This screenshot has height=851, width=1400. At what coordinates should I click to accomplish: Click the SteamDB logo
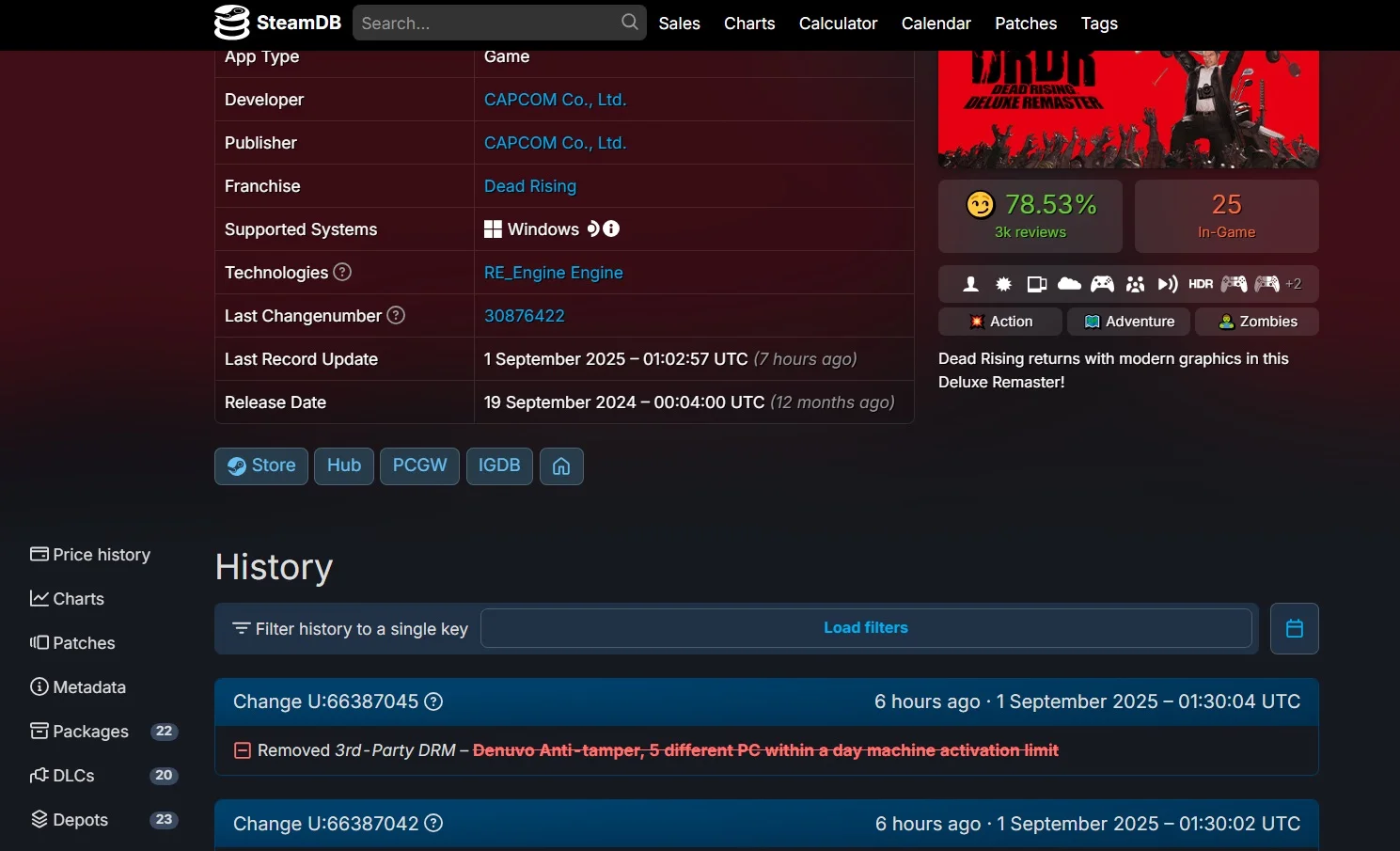coord(277,23)
